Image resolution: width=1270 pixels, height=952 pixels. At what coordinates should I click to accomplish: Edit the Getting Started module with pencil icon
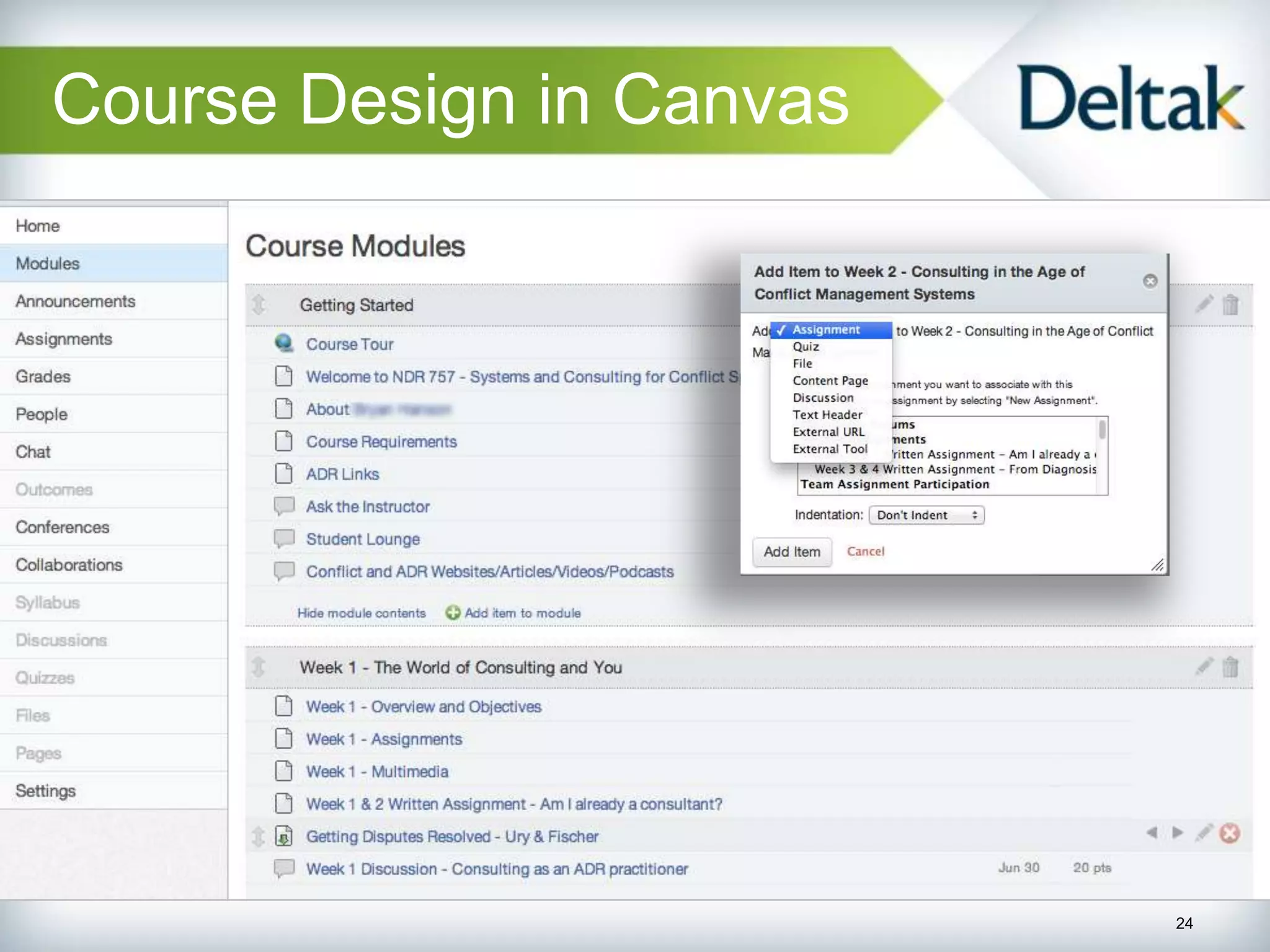[x=1204, y=304]
